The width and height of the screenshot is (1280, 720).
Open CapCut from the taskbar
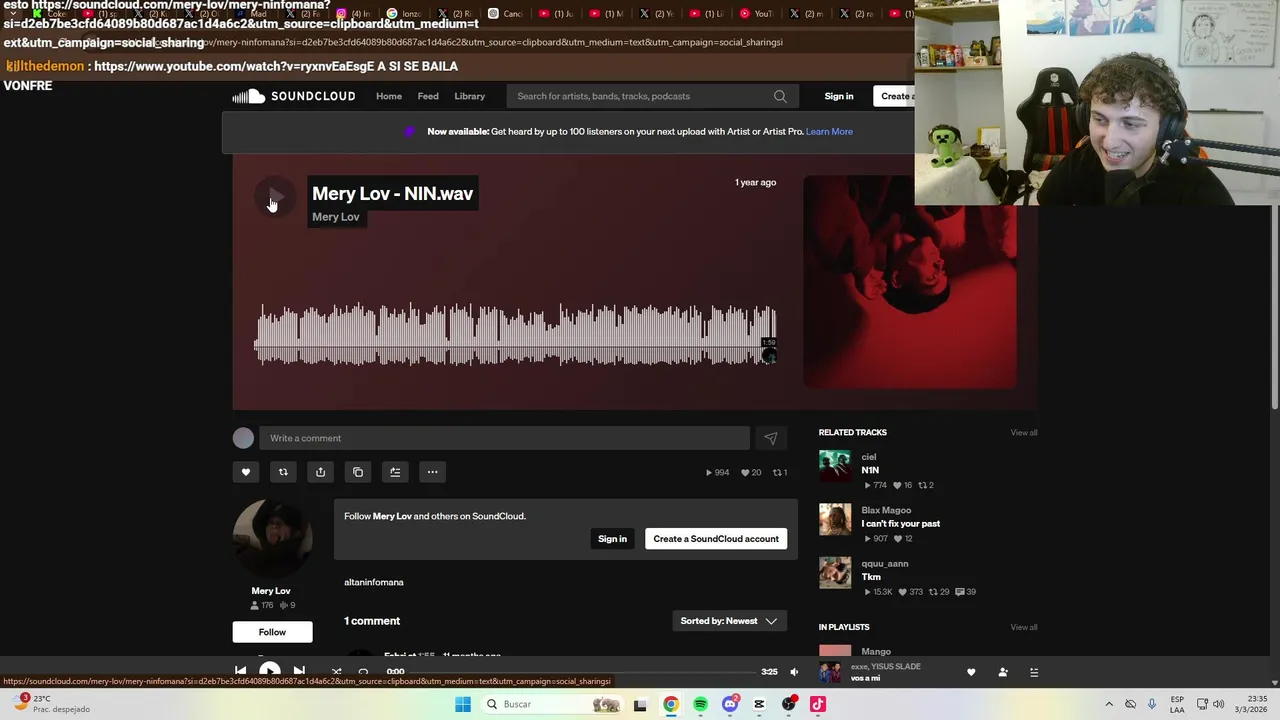[759, 704]
